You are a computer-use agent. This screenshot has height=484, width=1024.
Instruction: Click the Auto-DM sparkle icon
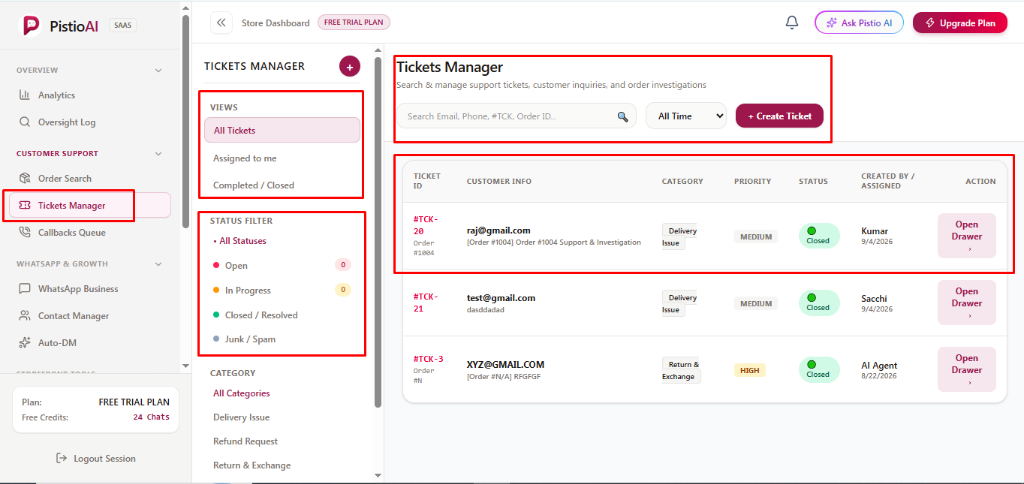(25, 342)
